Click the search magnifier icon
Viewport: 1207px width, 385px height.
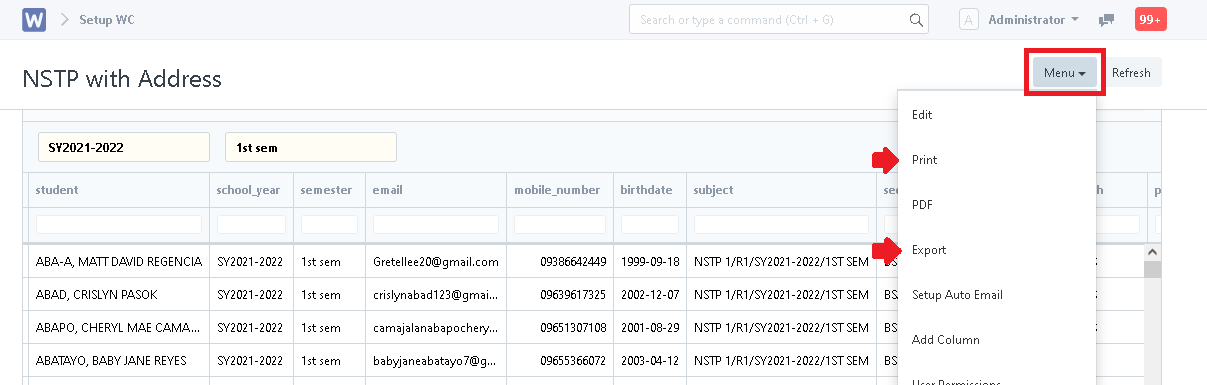pyautogui.click(x=915, y=19)
